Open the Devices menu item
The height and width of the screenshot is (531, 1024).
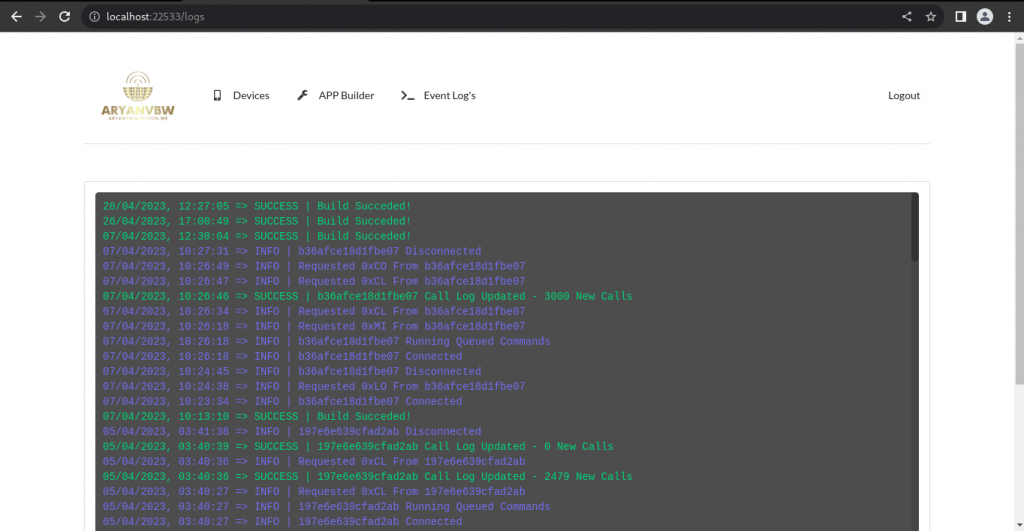[251, 96]
